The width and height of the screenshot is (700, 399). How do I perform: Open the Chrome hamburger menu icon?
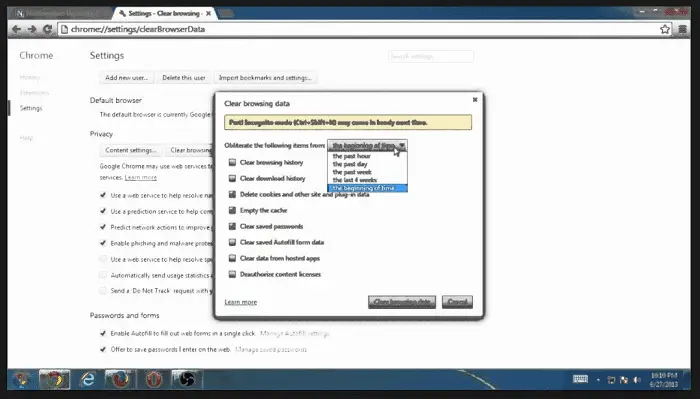683,29
